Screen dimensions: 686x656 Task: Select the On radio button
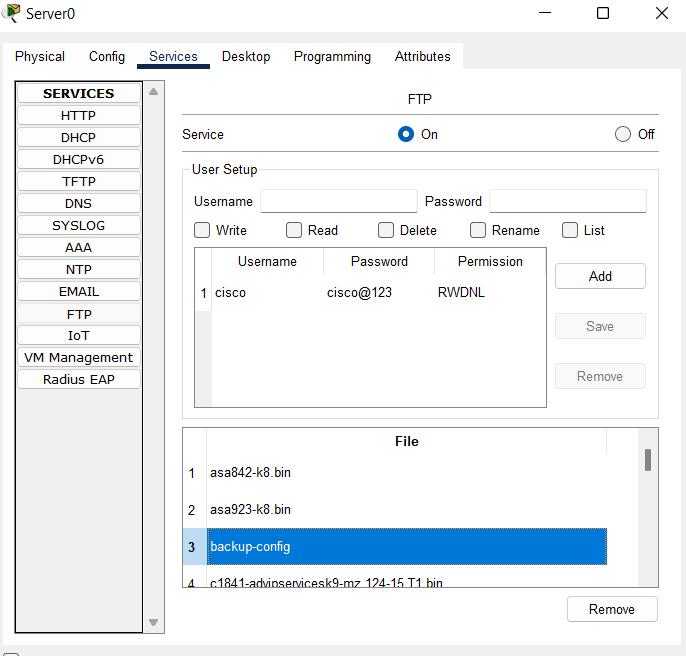(406, 134)
